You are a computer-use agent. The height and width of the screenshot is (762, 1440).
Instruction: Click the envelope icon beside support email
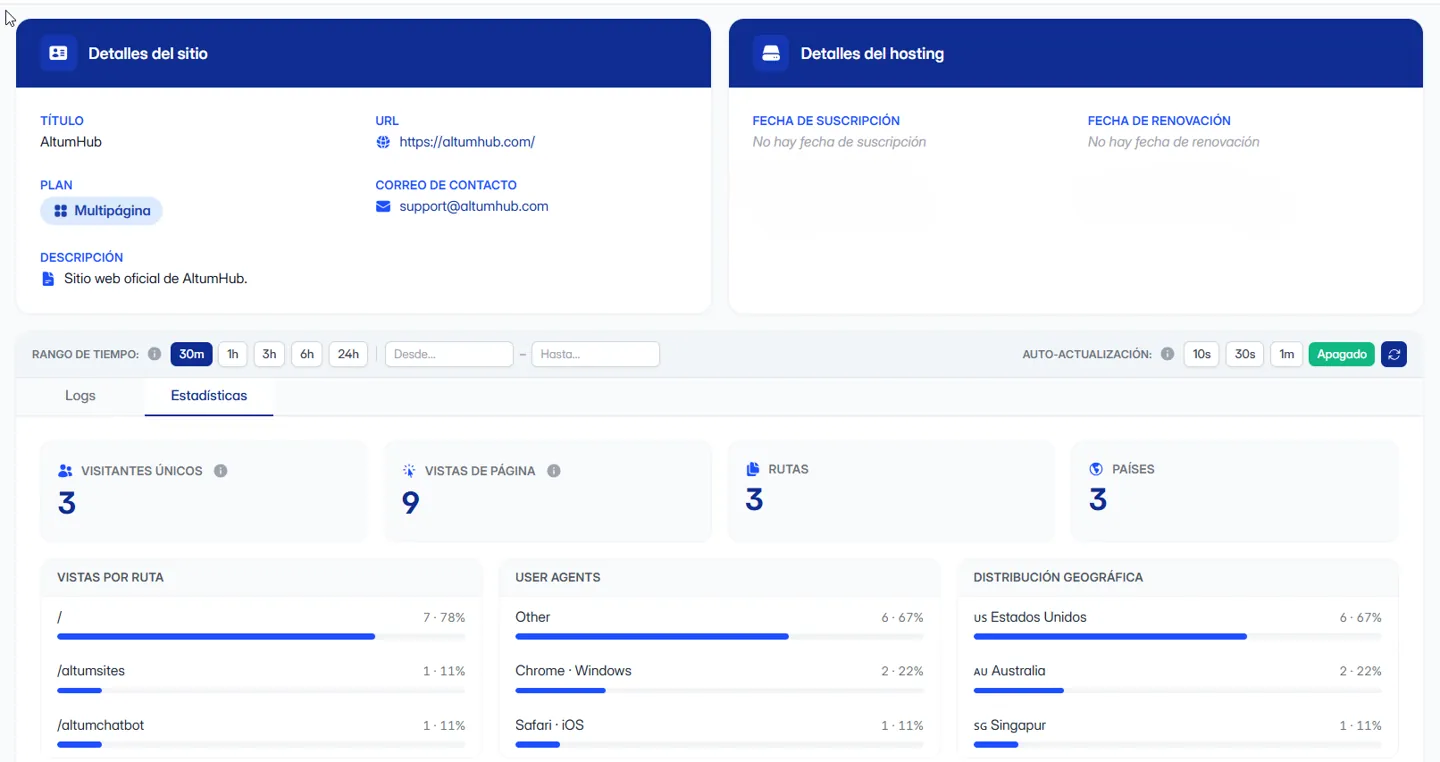click(383, 207)
